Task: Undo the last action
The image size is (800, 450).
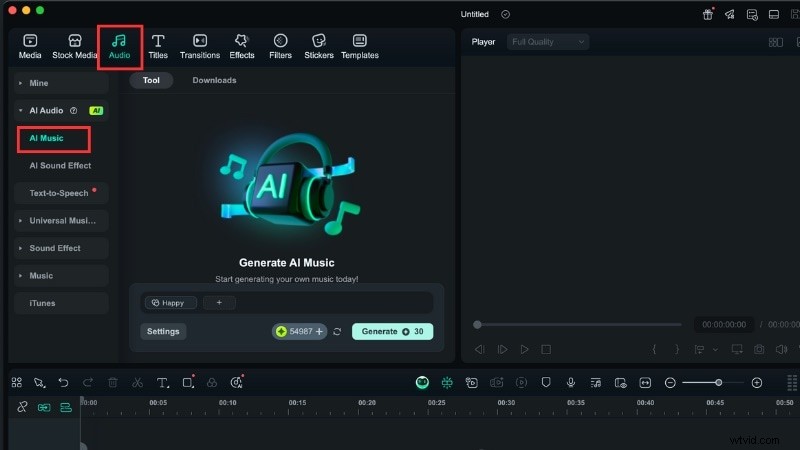Action: coord(63,382)
